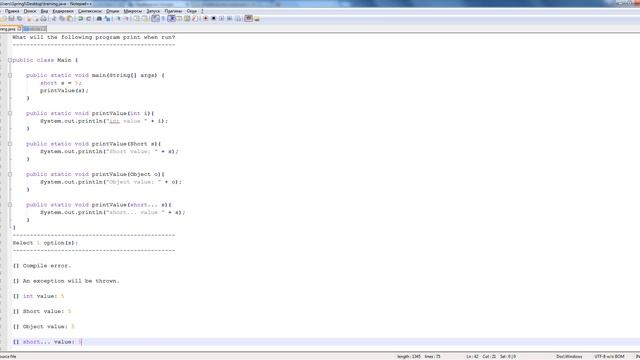Click the UTF-8 w/o BOM status entry

tap(609, 356)
